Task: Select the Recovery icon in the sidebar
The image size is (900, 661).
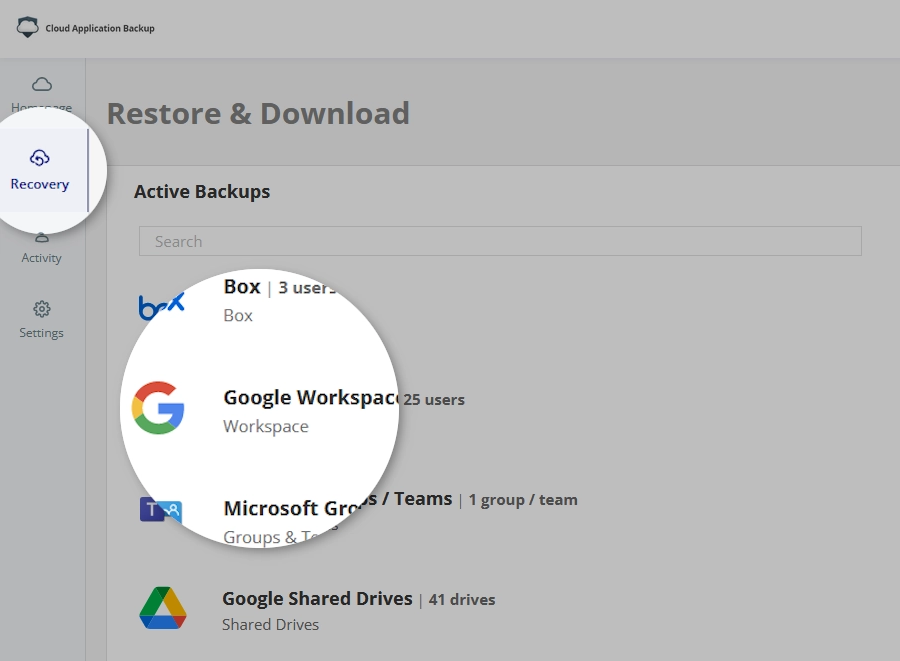Action: 40,158
